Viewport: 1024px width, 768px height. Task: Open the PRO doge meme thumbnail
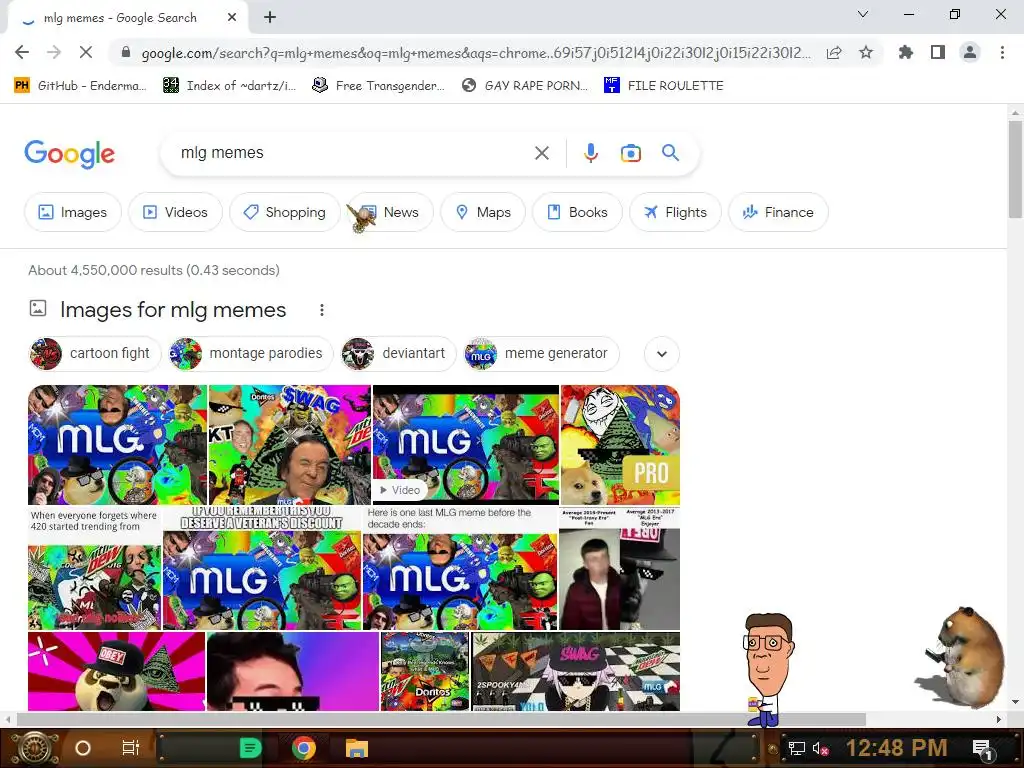tap(620, 445)
